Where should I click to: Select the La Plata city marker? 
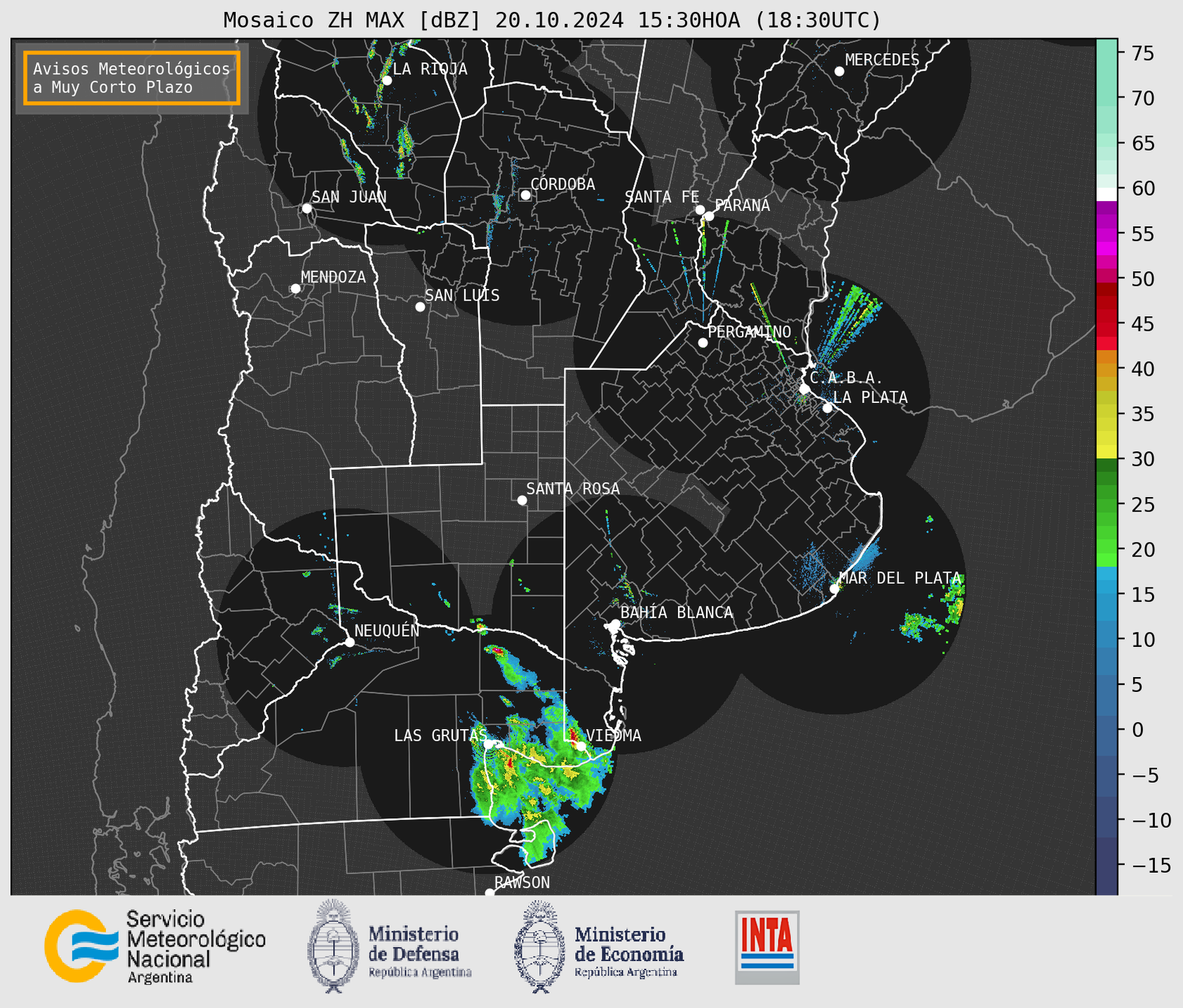[827, 408]
